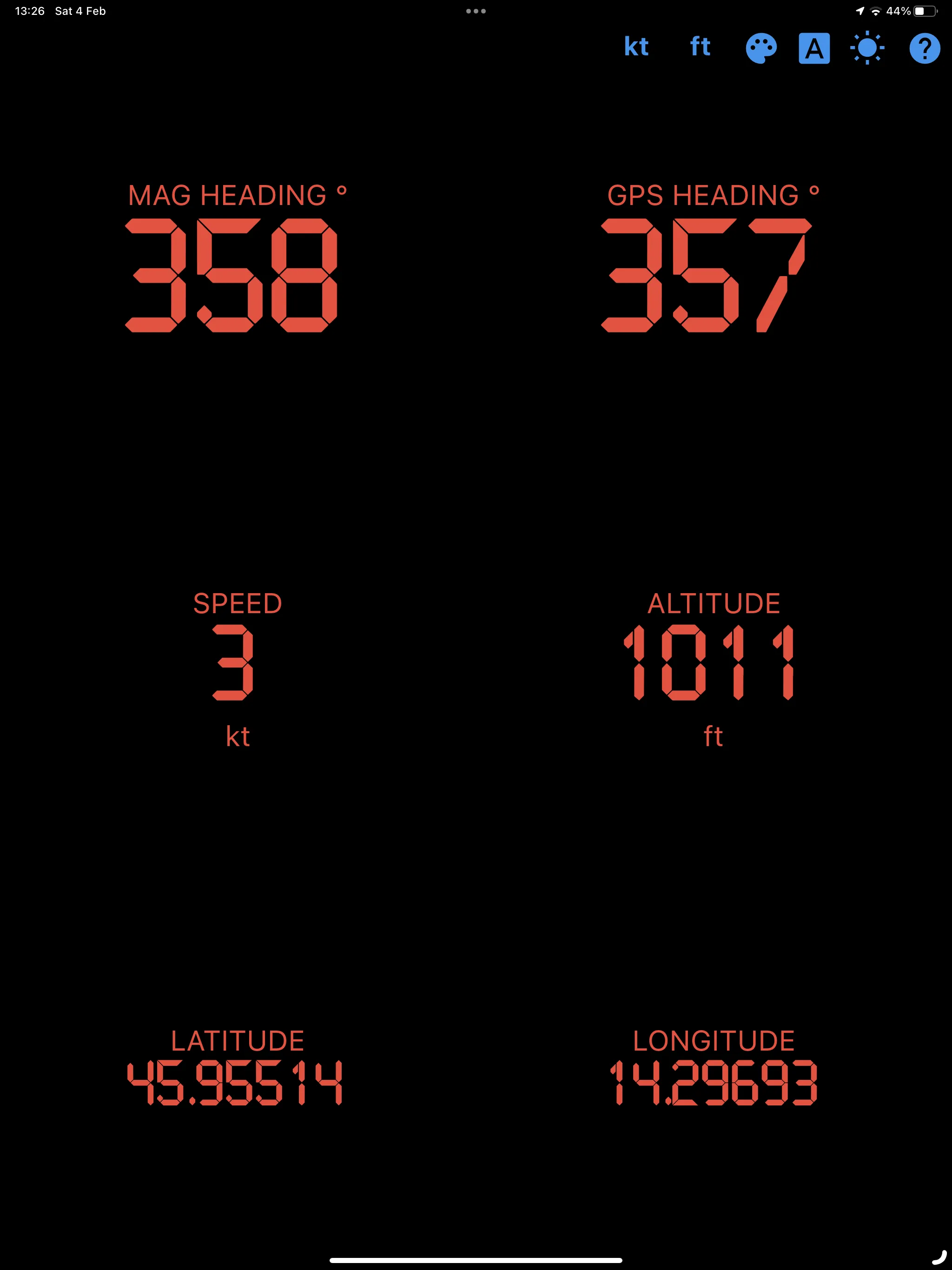952x1270 pixels.
Task: Check battery level in status bar
Action: 907,11
